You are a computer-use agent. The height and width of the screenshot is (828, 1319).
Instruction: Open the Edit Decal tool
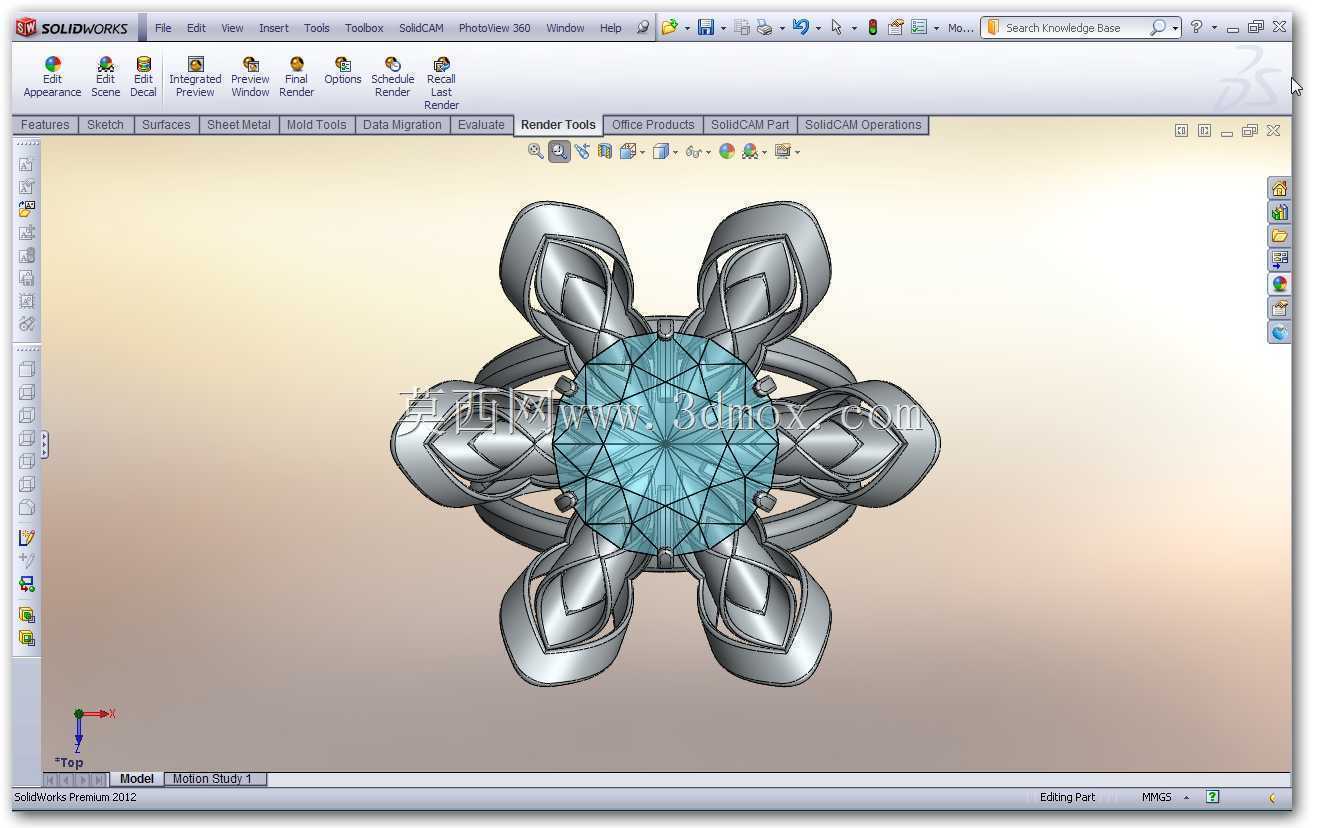[x=143, y=77]
